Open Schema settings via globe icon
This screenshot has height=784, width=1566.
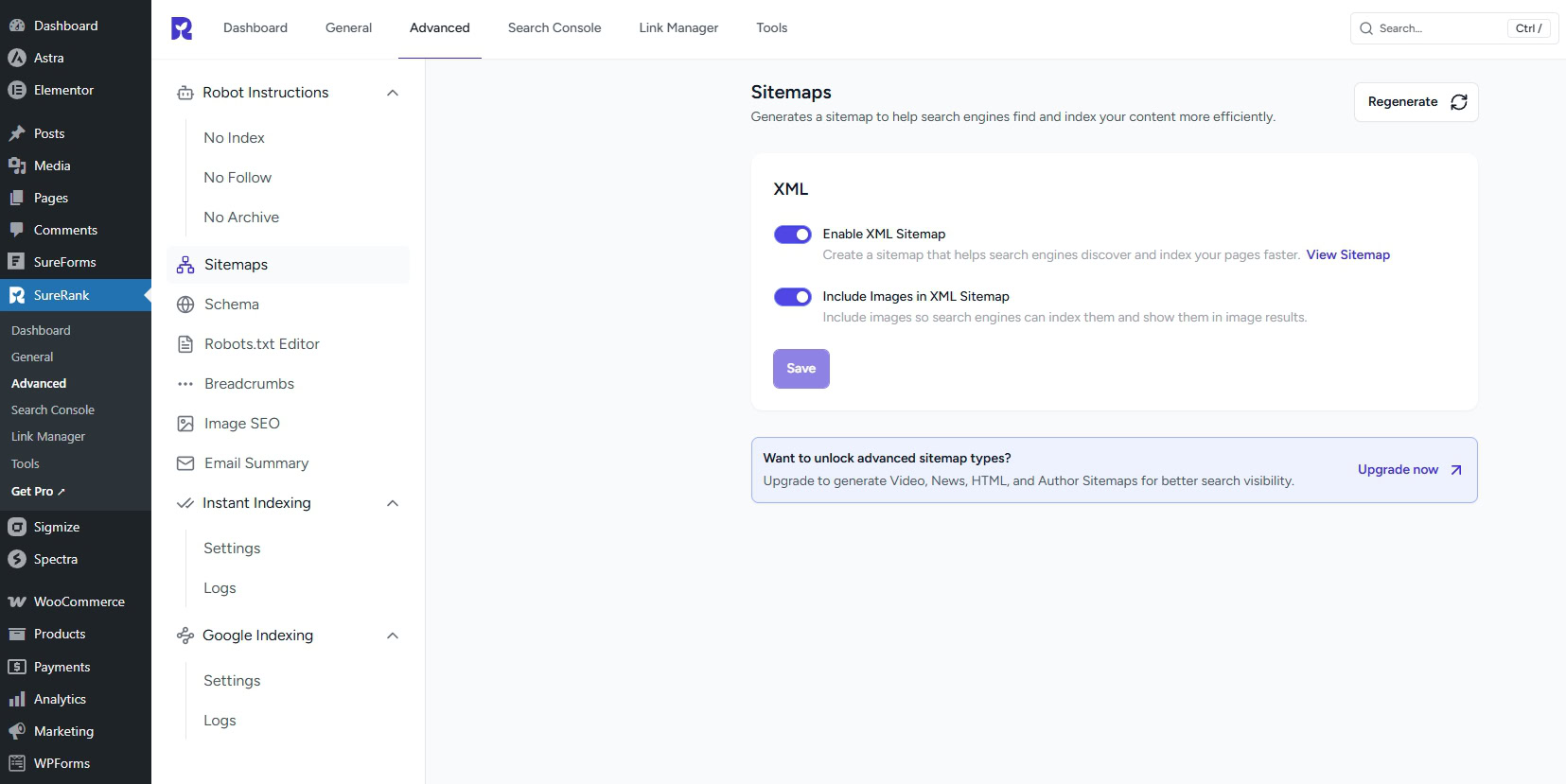pos(185,305)
